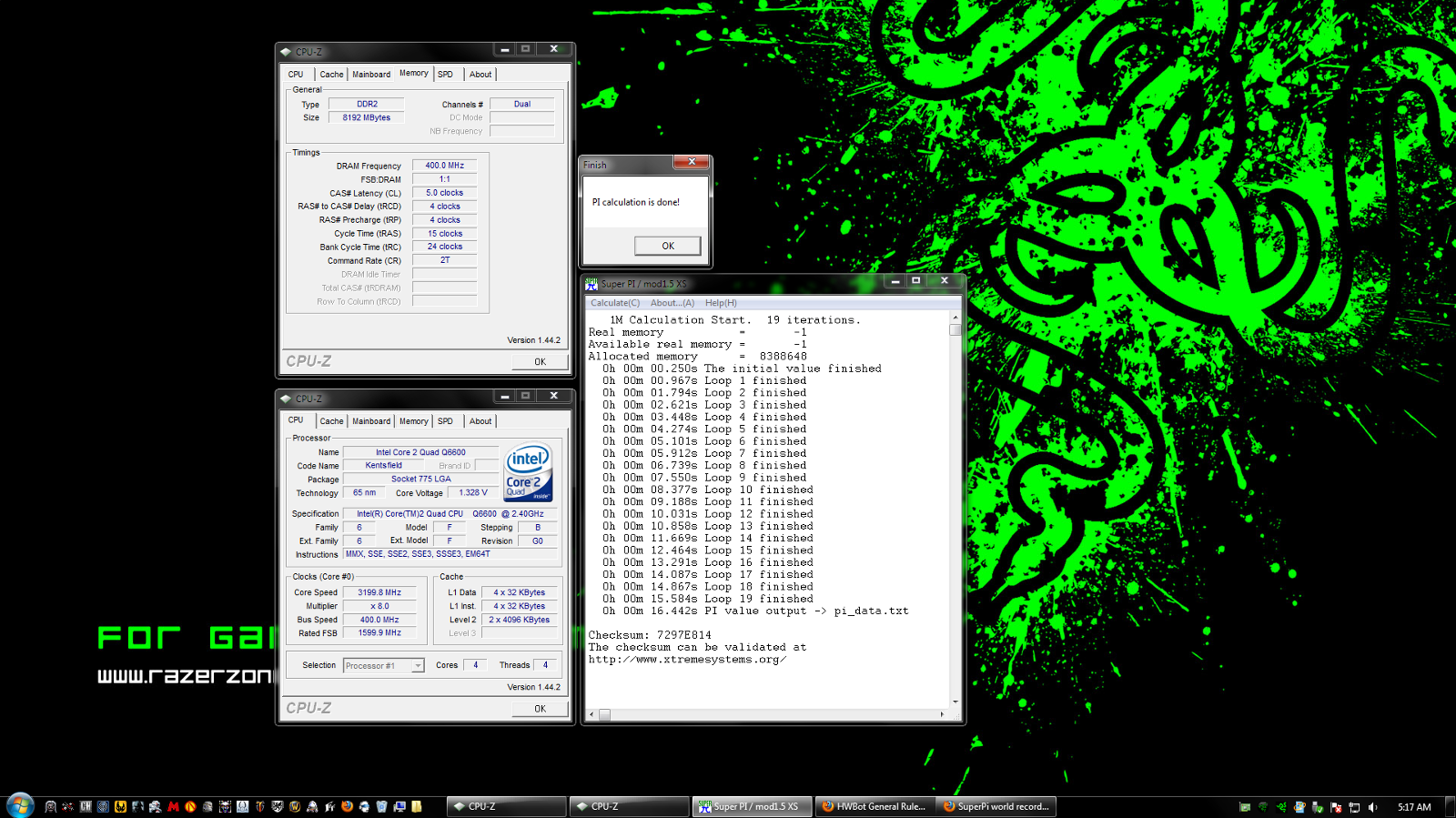Click Super PI horizontal scrollbar left arrow
1456x818 pixels.
[591, 714]
